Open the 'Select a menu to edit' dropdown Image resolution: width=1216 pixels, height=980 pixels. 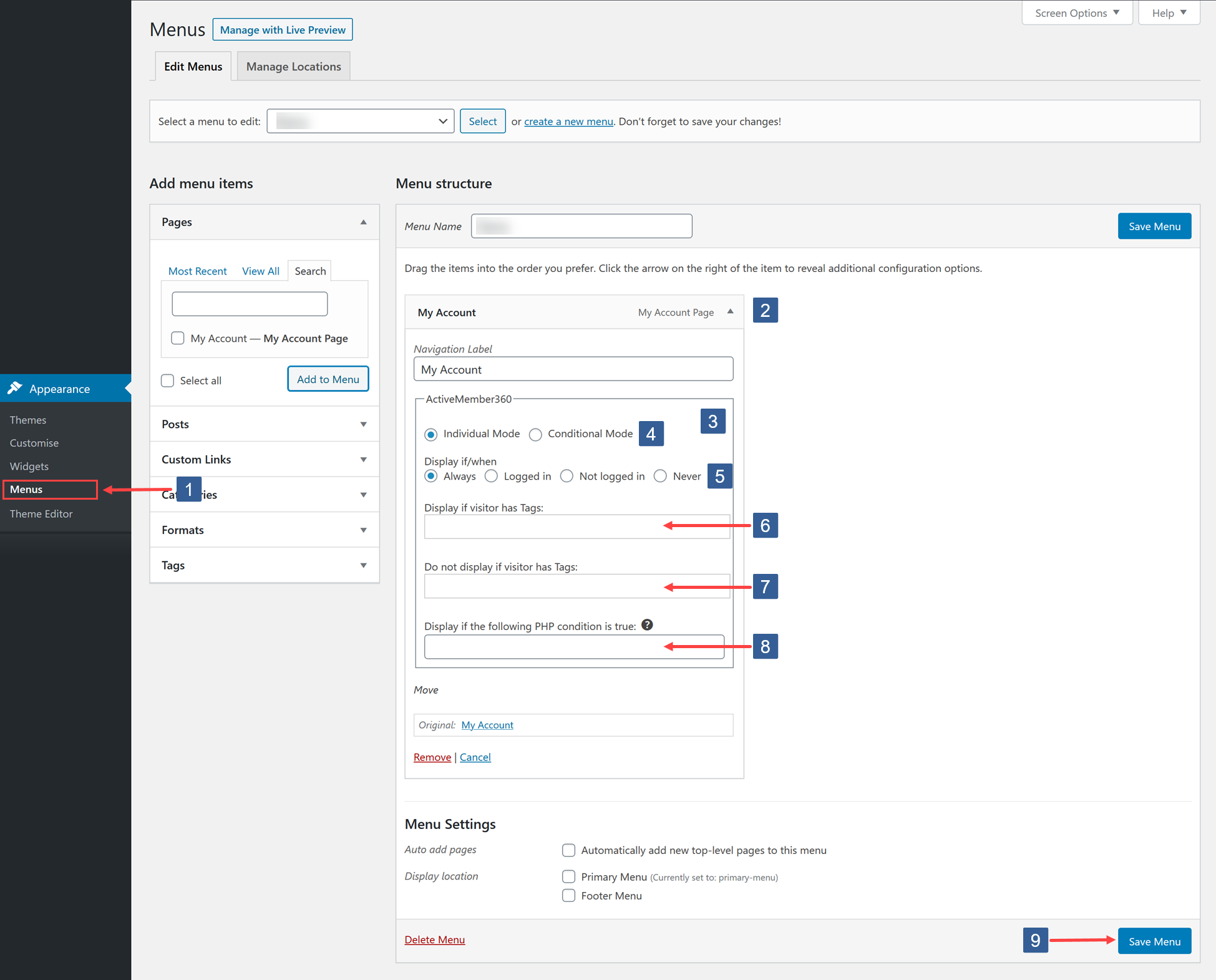tap(360, 120)
